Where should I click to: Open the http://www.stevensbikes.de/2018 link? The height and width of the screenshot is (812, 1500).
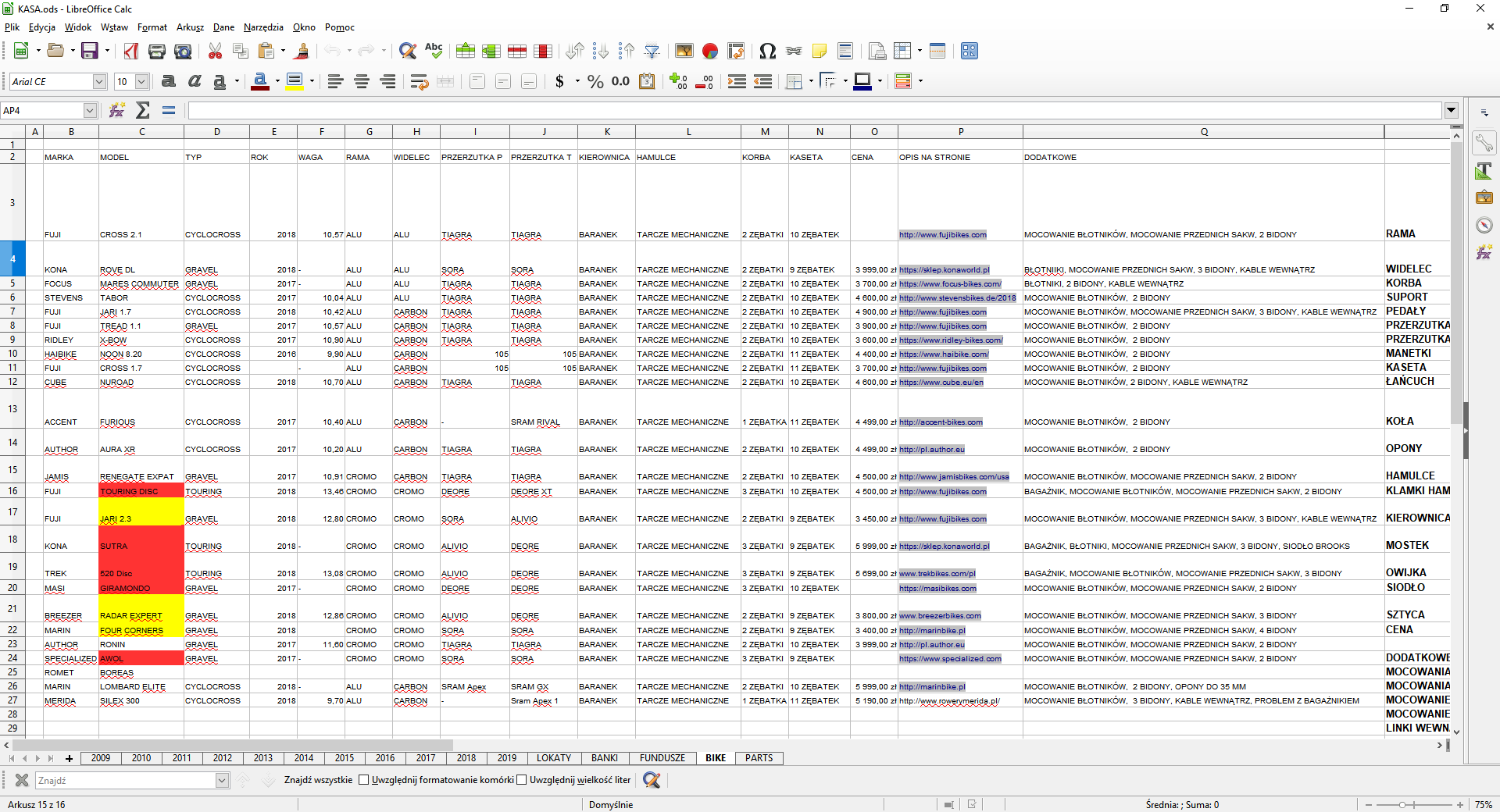(x=957, y=298)
